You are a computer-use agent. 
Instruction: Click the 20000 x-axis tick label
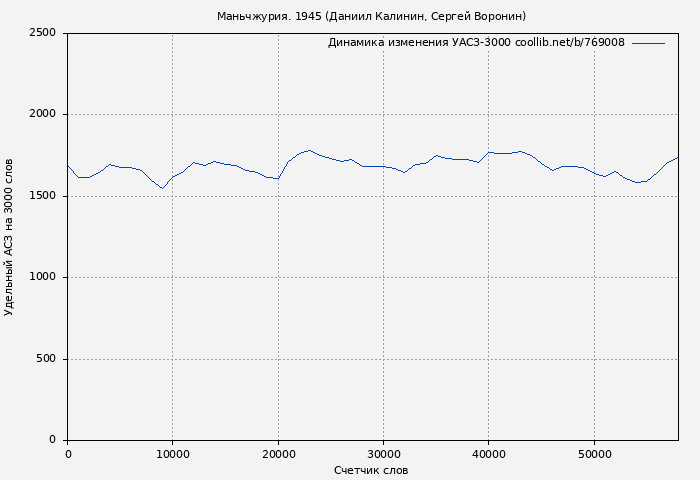point(278,454)
